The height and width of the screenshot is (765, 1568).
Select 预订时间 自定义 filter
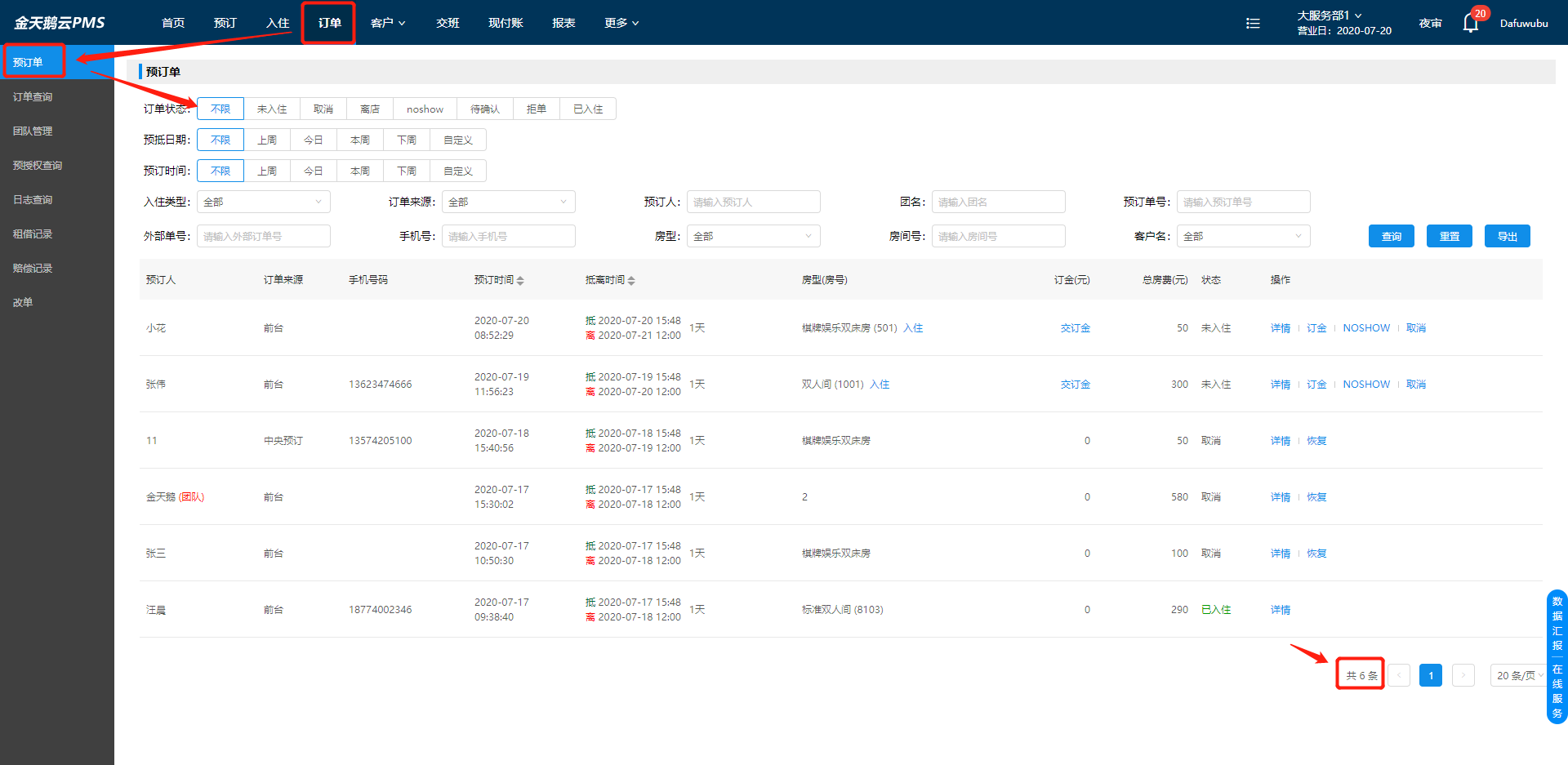pyautogui.click(x=458, y=171)
